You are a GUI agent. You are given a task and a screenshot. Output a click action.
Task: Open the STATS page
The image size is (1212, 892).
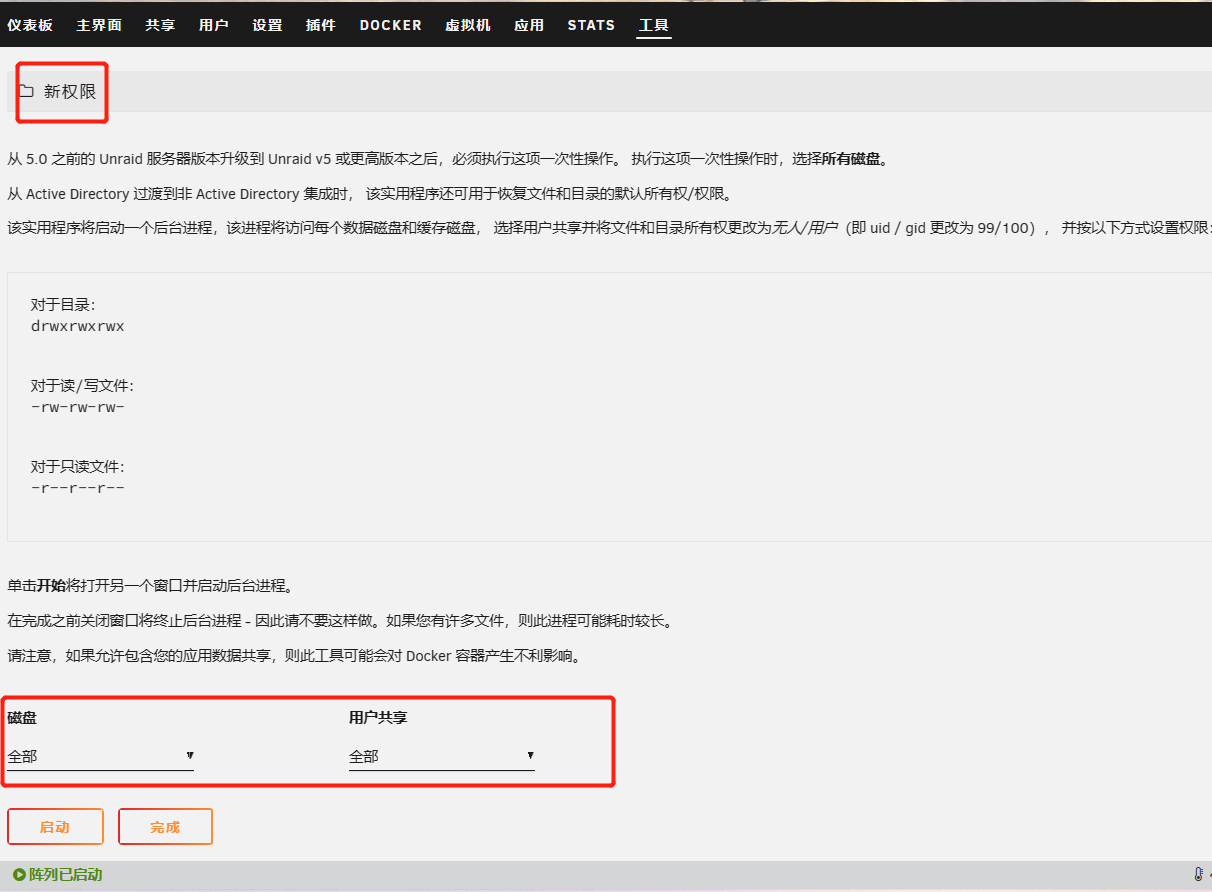click(591, 25)
